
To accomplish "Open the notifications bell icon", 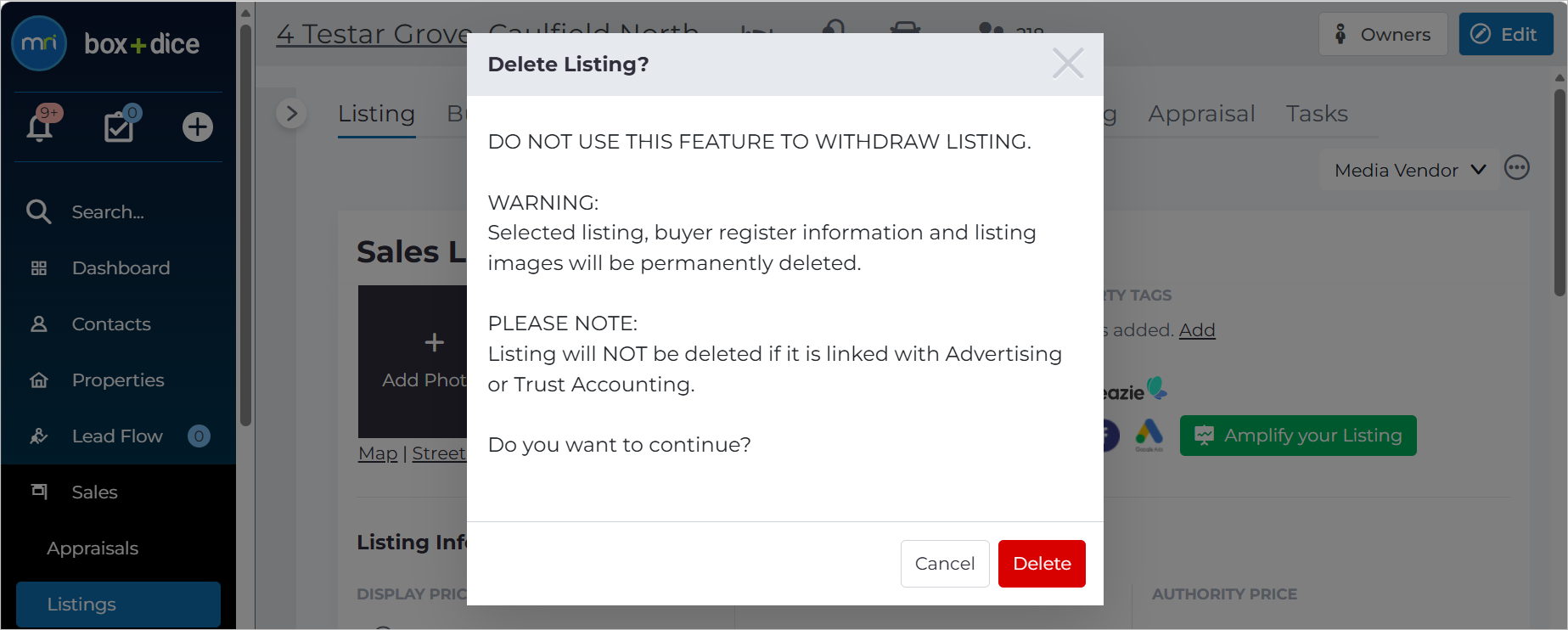I will (x=40, y=126).
